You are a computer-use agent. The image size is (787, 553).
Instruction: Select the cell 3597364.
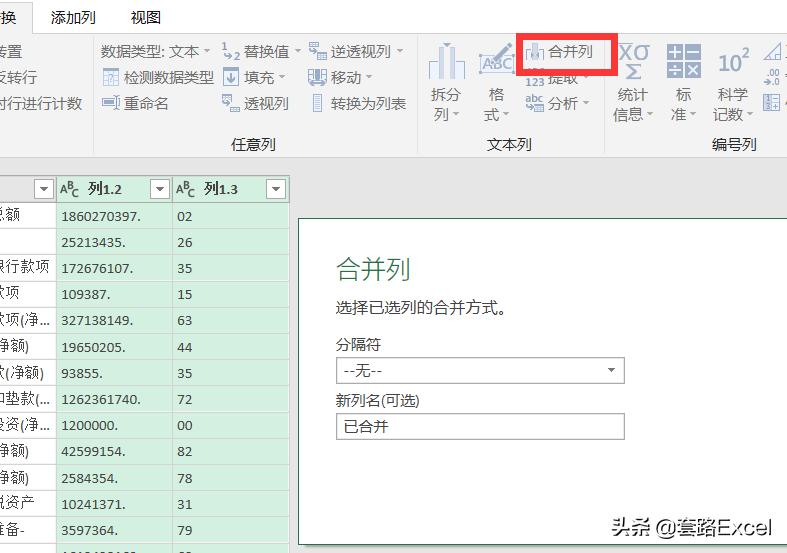point(114,530)
